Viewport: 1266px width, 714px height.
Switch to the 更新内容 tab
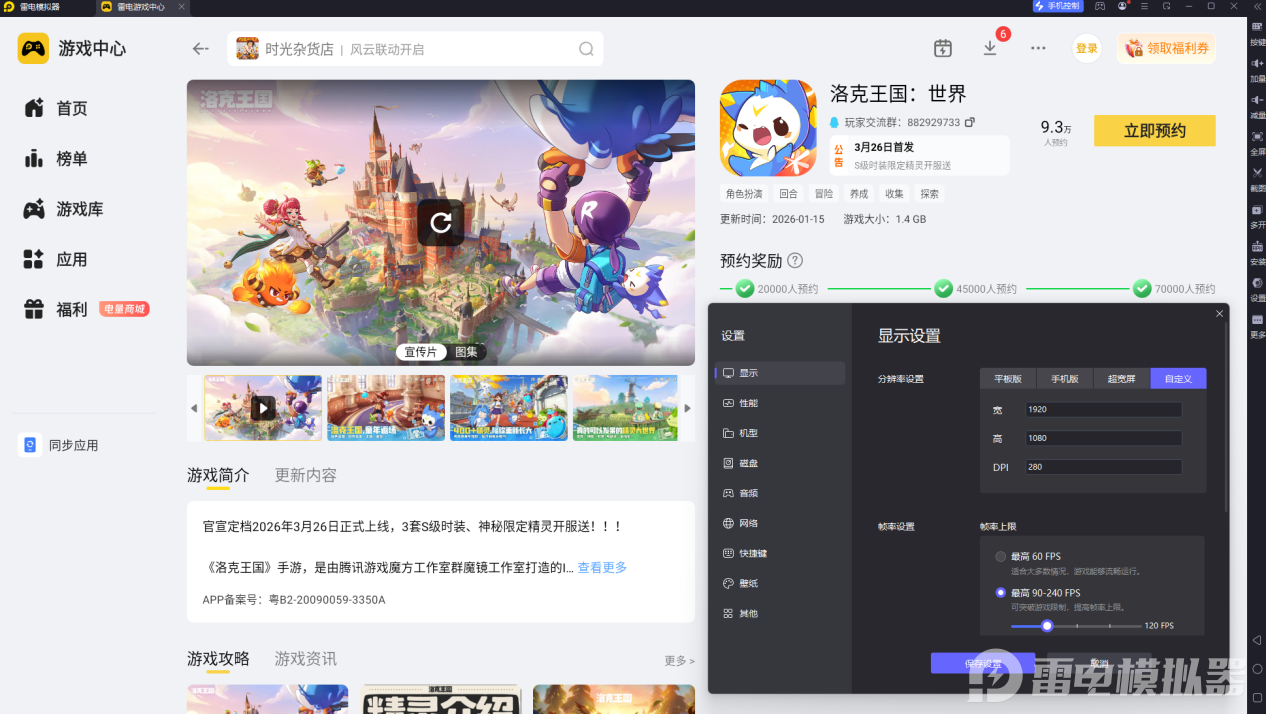pyautogui.click(x=306, y=475)
